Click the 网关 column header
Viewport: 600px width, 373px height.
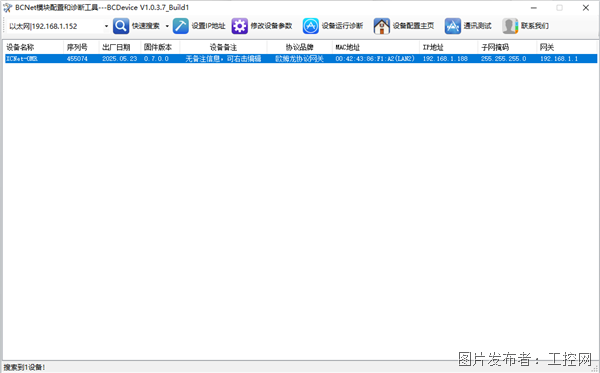click(x=567, y=47)
